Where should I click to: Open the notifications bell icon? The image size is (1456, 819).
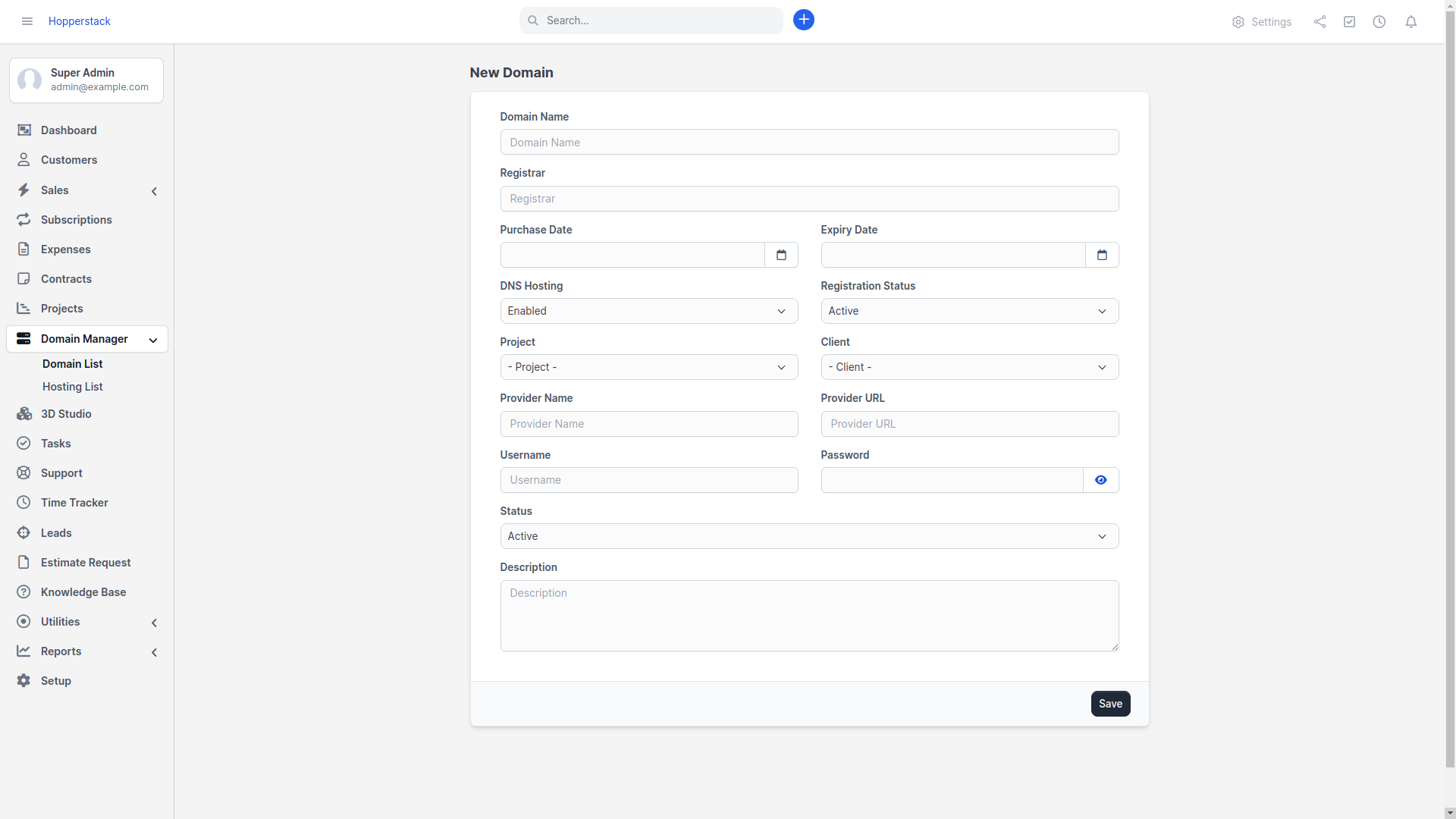[1411, 21]
